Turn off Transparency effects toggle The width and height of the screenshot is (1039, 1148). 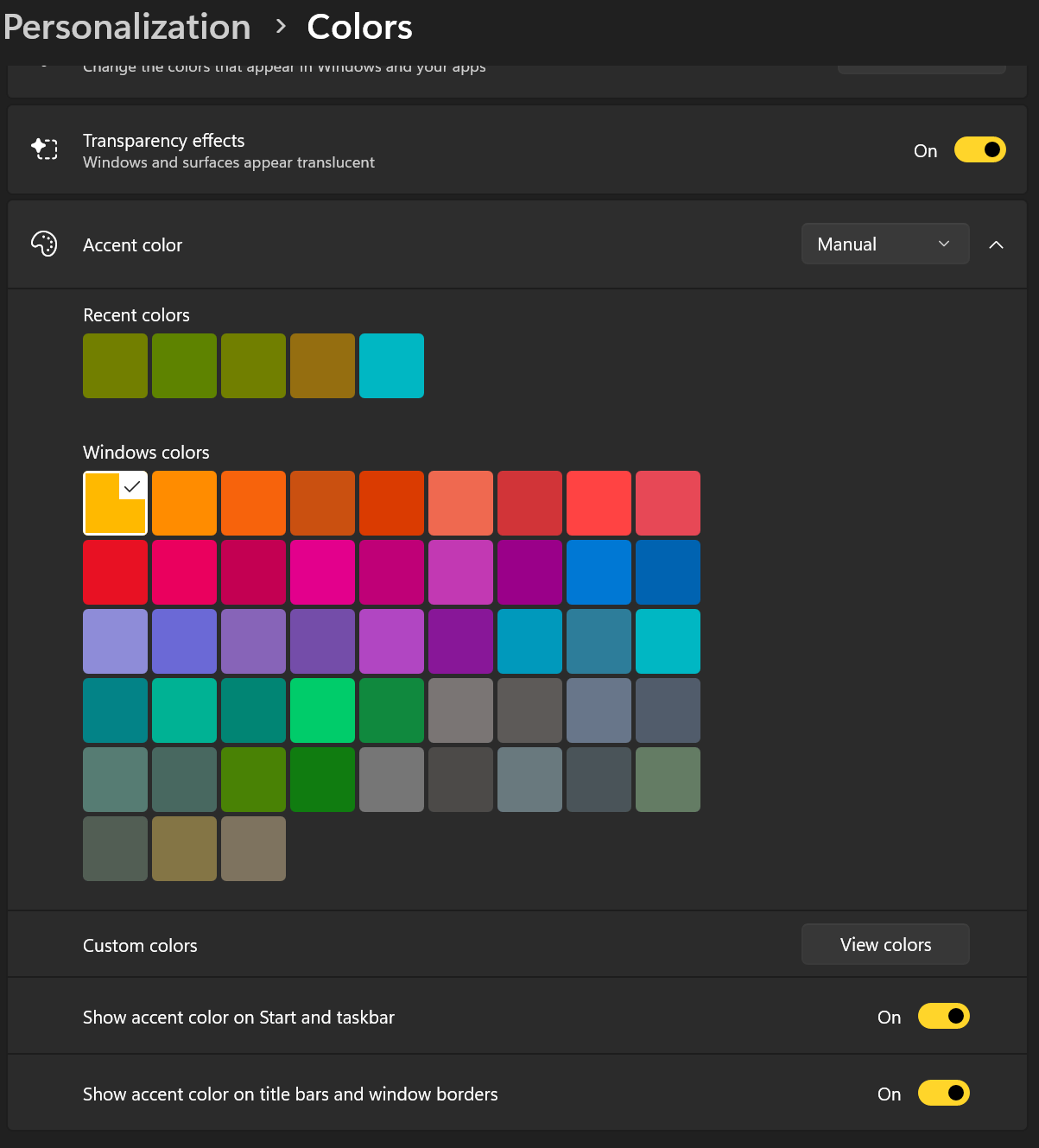979,149
